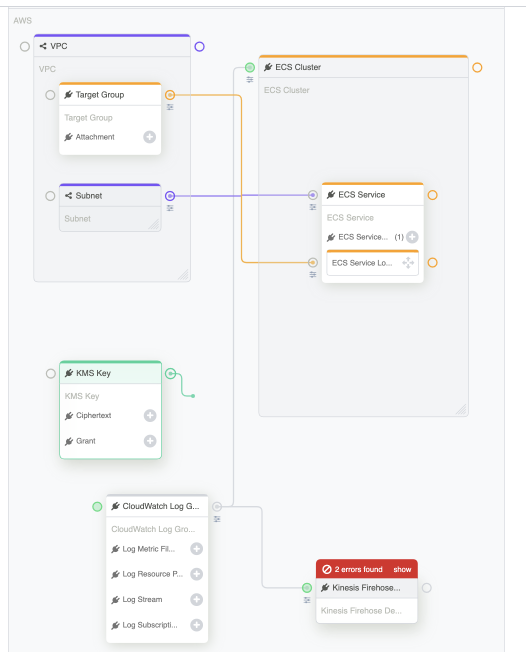
Task: Click the VPC resize handle
Action: [x=183, y=274]
